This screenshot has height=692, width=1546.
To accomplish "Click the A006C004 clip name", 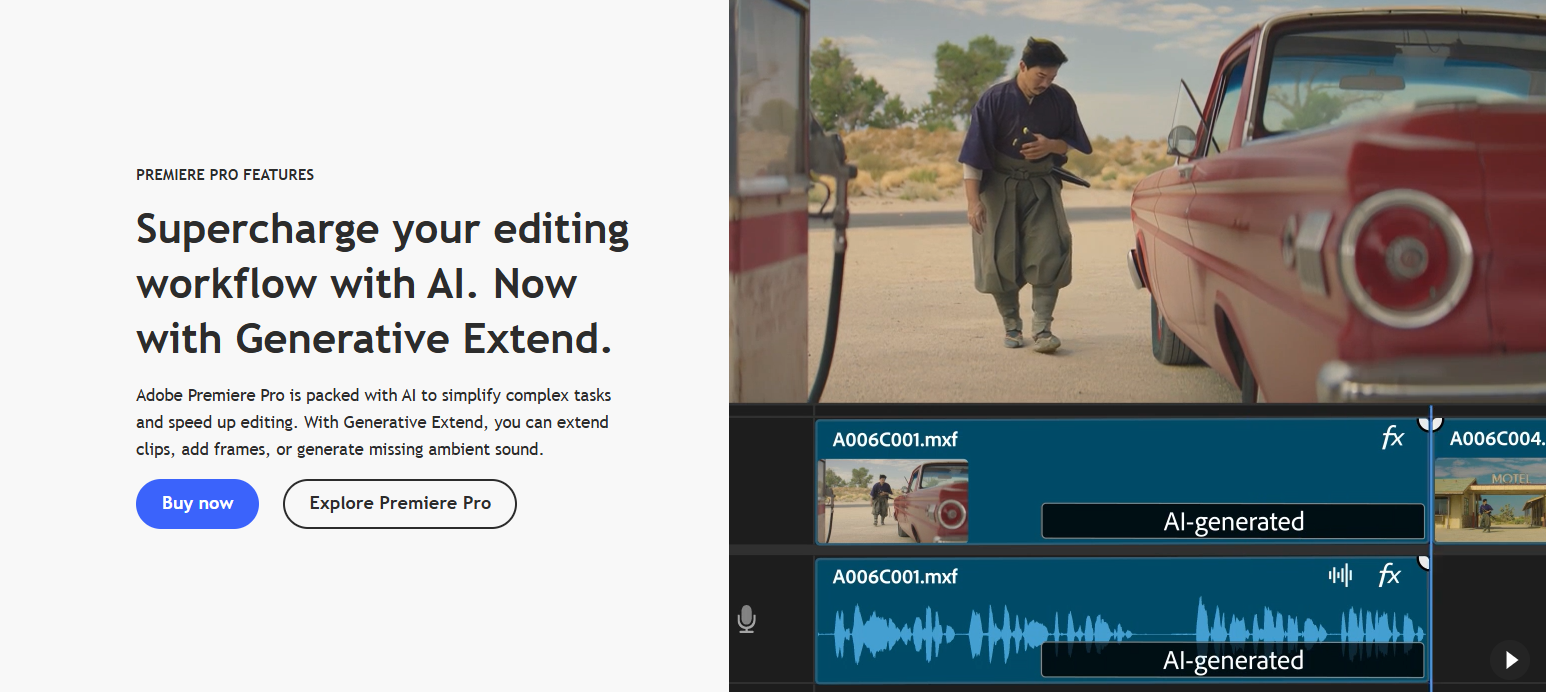I will [1497, 439].
